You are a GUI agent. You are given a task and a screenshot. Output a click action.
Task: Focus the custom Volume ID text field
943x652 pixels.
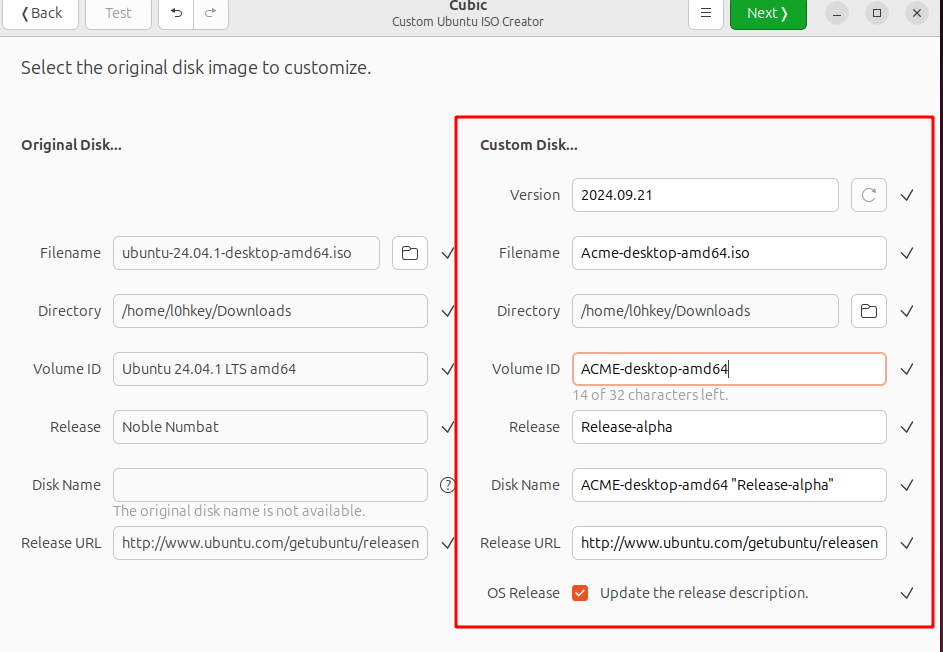729,369
